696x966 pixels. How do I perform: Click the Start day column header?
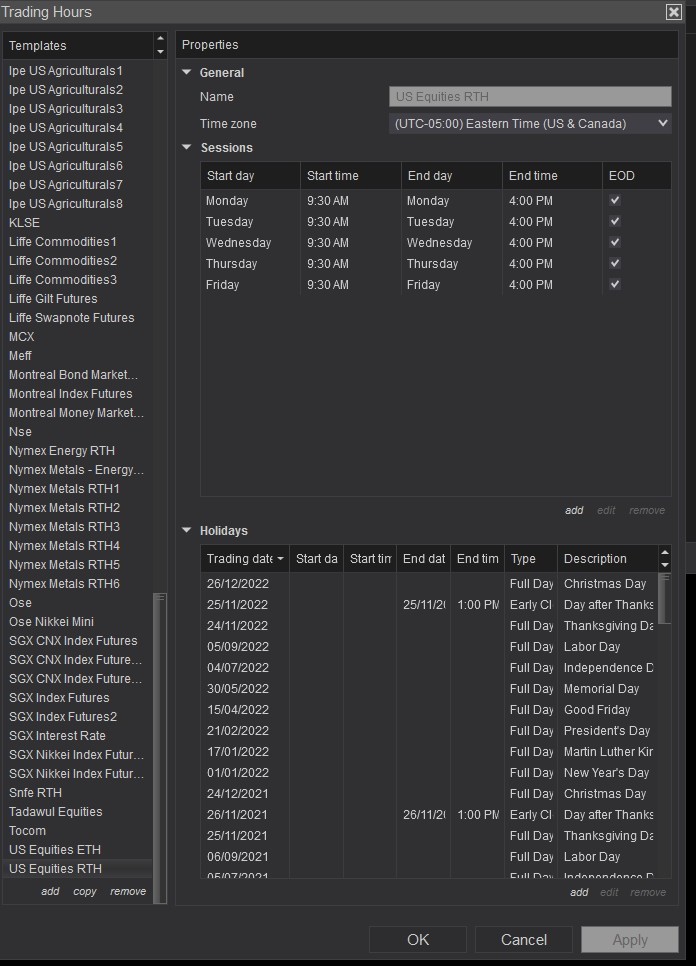tap(250, 176)
